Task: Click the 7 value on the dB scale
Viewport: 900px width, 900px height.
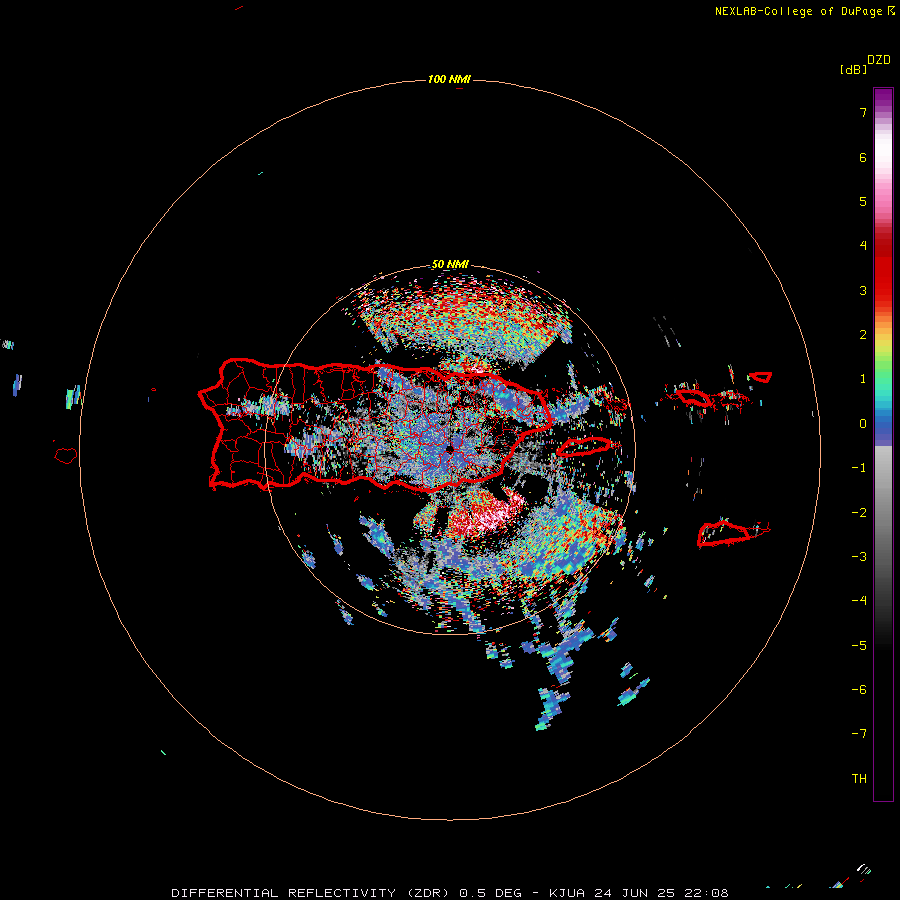Action: click(x=863, y=112)
